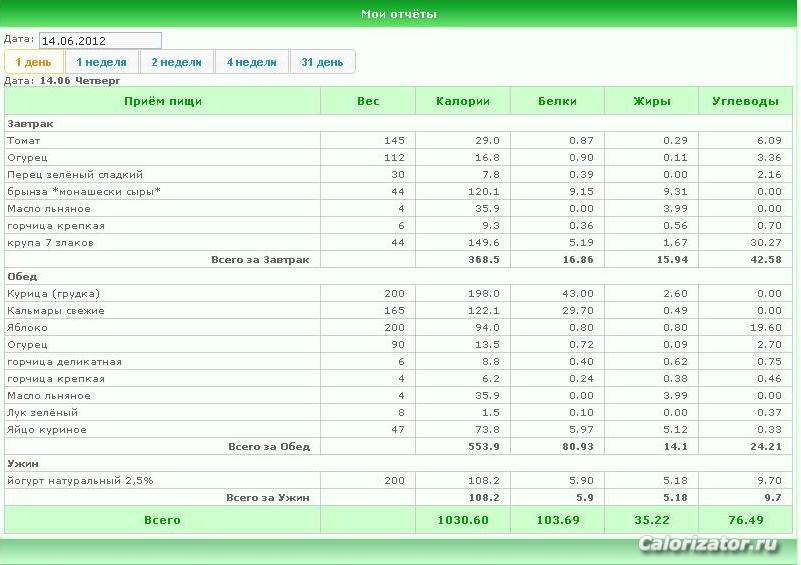The height and width of the screenshot is (565, 801).
Task: Select the Кальмары свежие row
Action: [398, 311]
